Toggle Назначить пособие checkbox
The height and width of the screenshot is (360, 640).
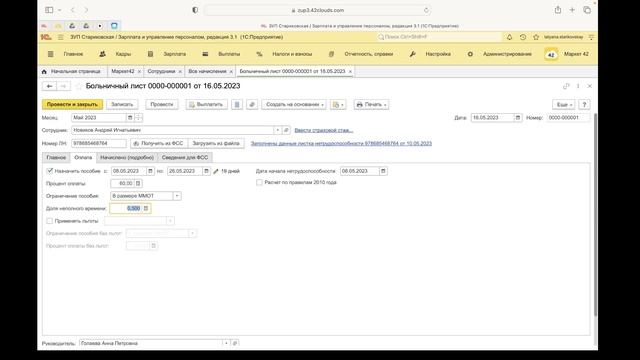click(x=50, y=171)
